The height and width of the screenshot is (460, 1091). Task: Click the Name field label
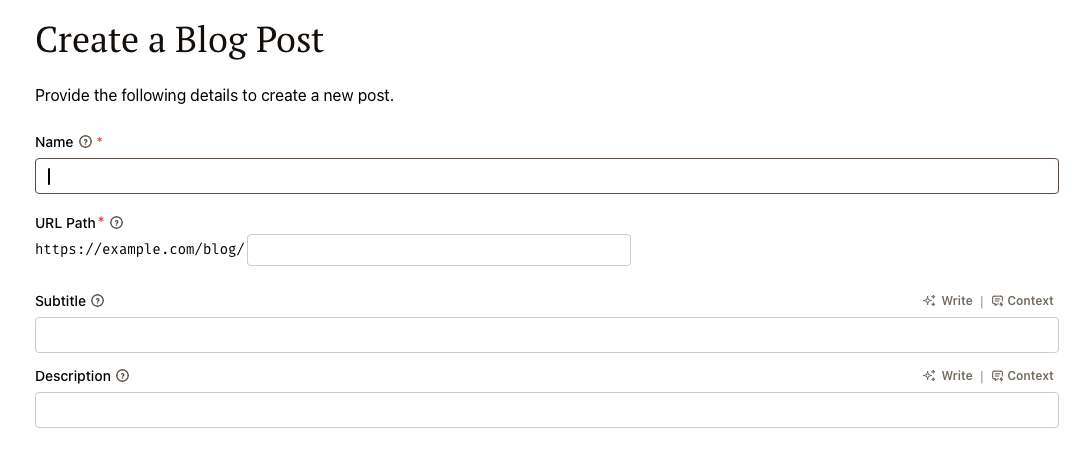(54, 142)
